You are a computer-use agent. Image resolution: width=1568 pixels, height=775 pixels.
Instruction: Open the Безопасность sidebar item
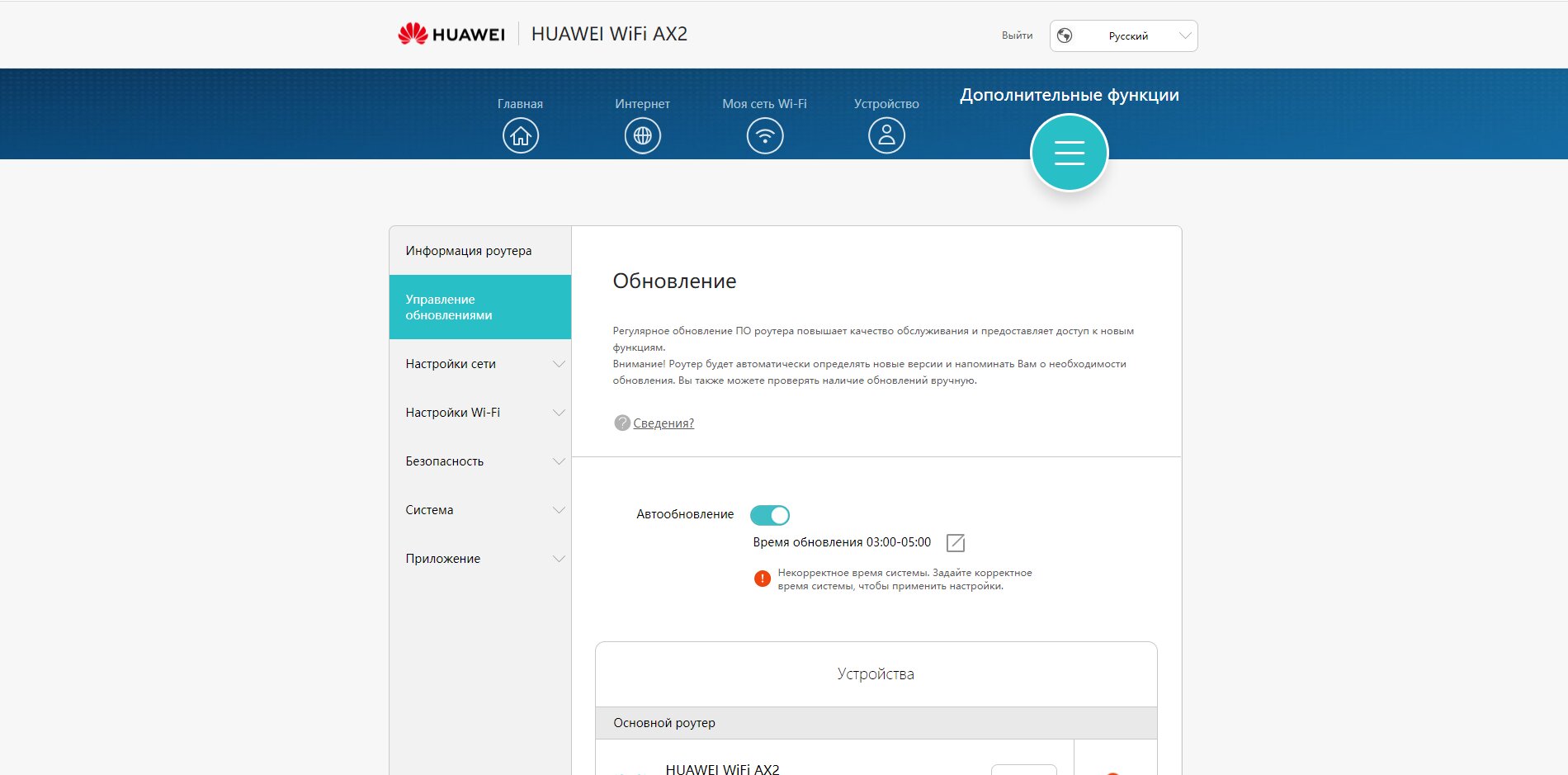[480, 461]
